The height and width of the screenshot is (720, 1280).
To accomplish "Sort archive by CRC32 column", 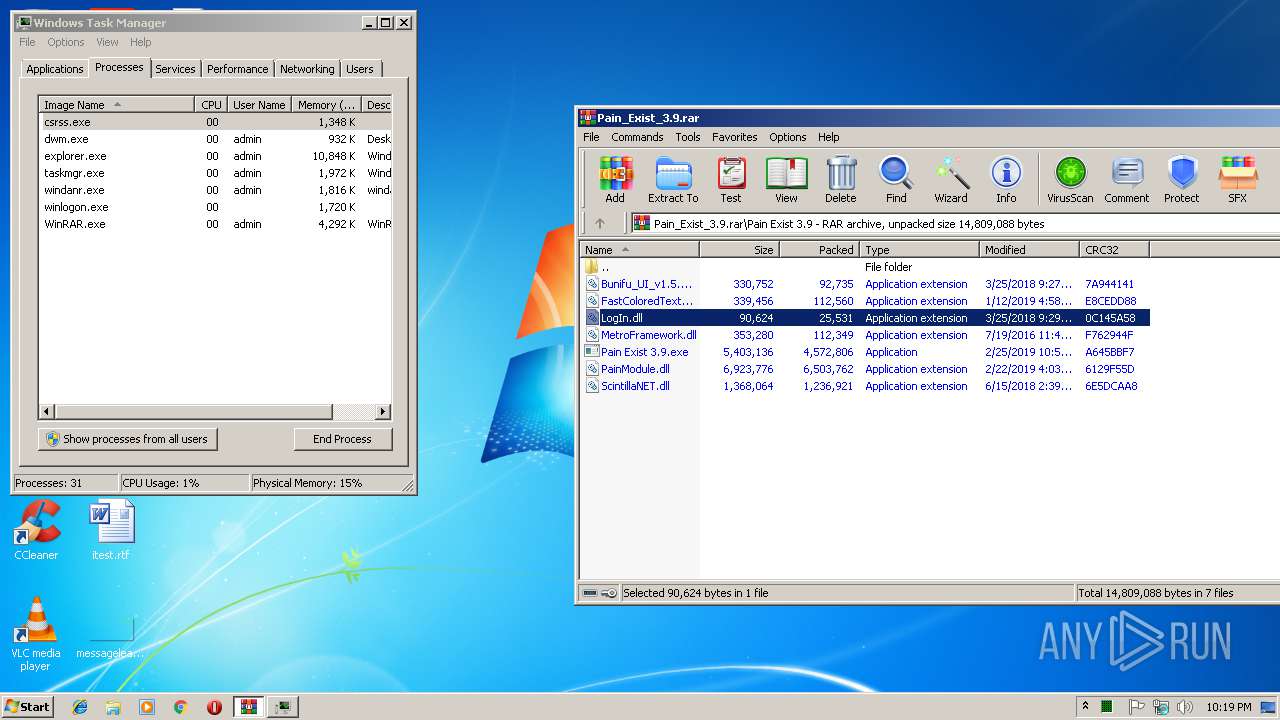I will [1114, 250].
